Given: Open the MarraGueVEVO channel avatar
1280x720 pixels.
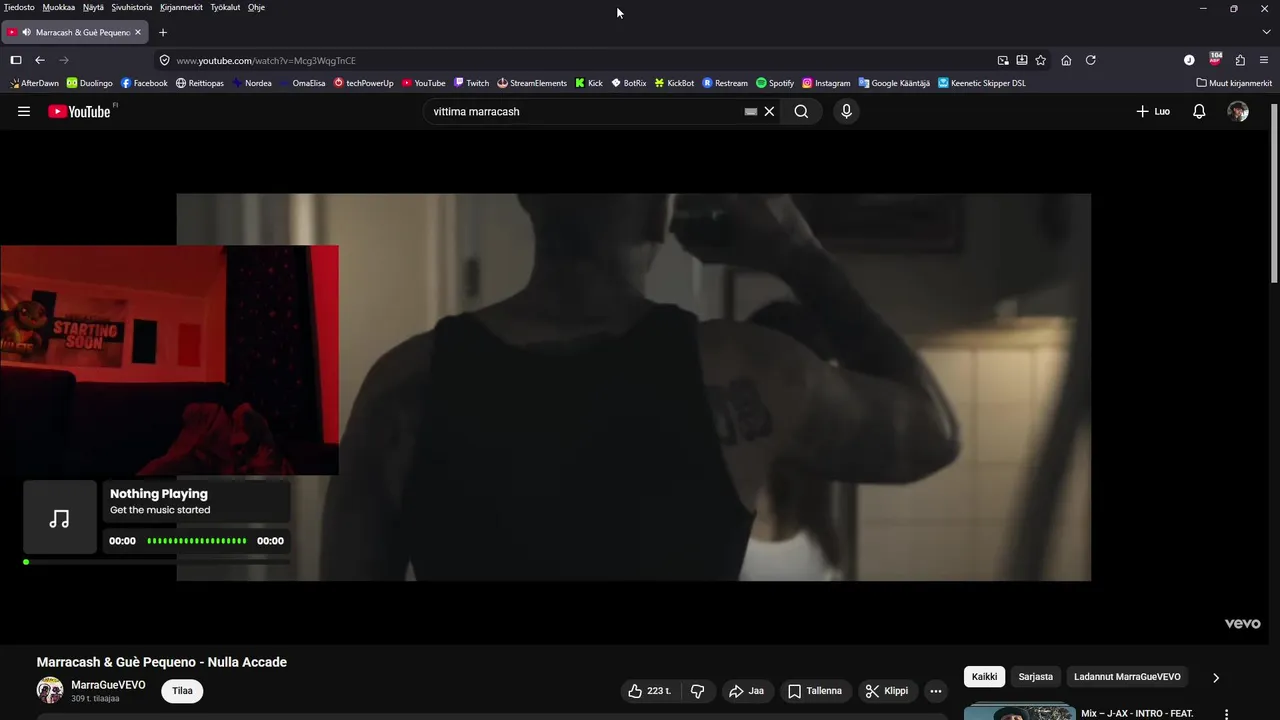Looking at the screenshot, I should tap(50, 690).
